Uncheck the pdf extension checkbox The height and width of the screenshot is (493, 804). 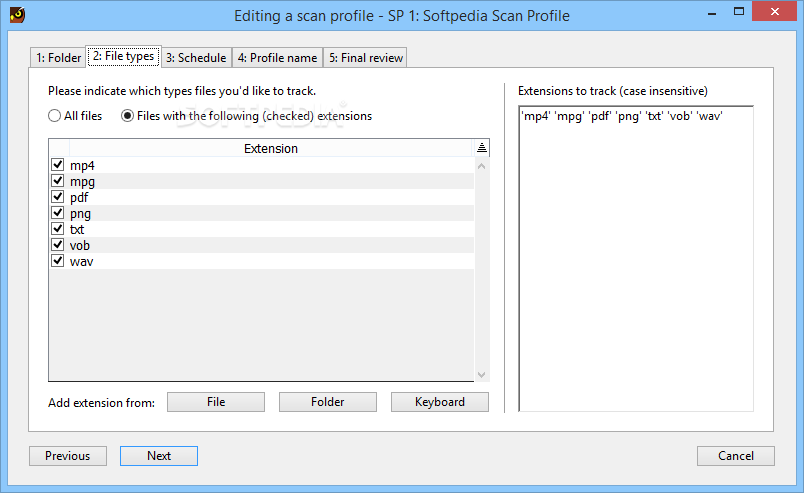click(57, 197)
